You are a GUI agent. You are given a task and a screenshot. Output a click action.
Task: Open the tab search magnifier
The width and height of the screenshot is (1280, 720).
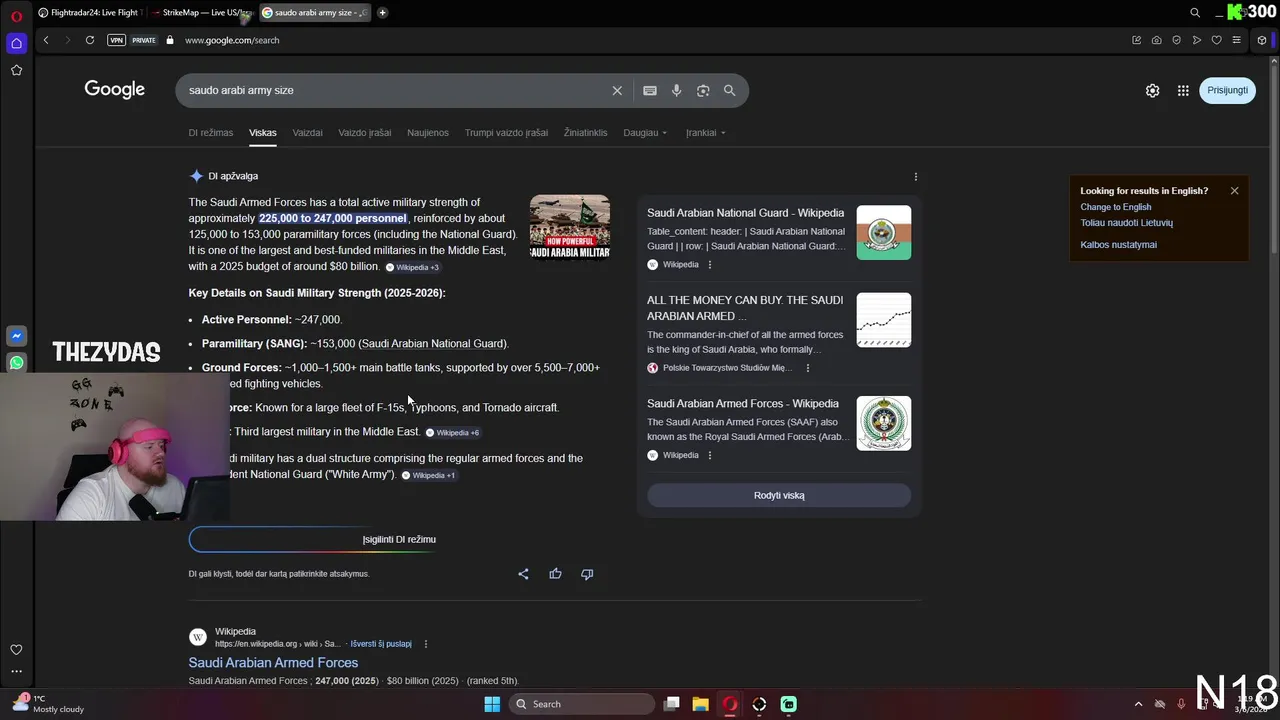click(1195, 13)
